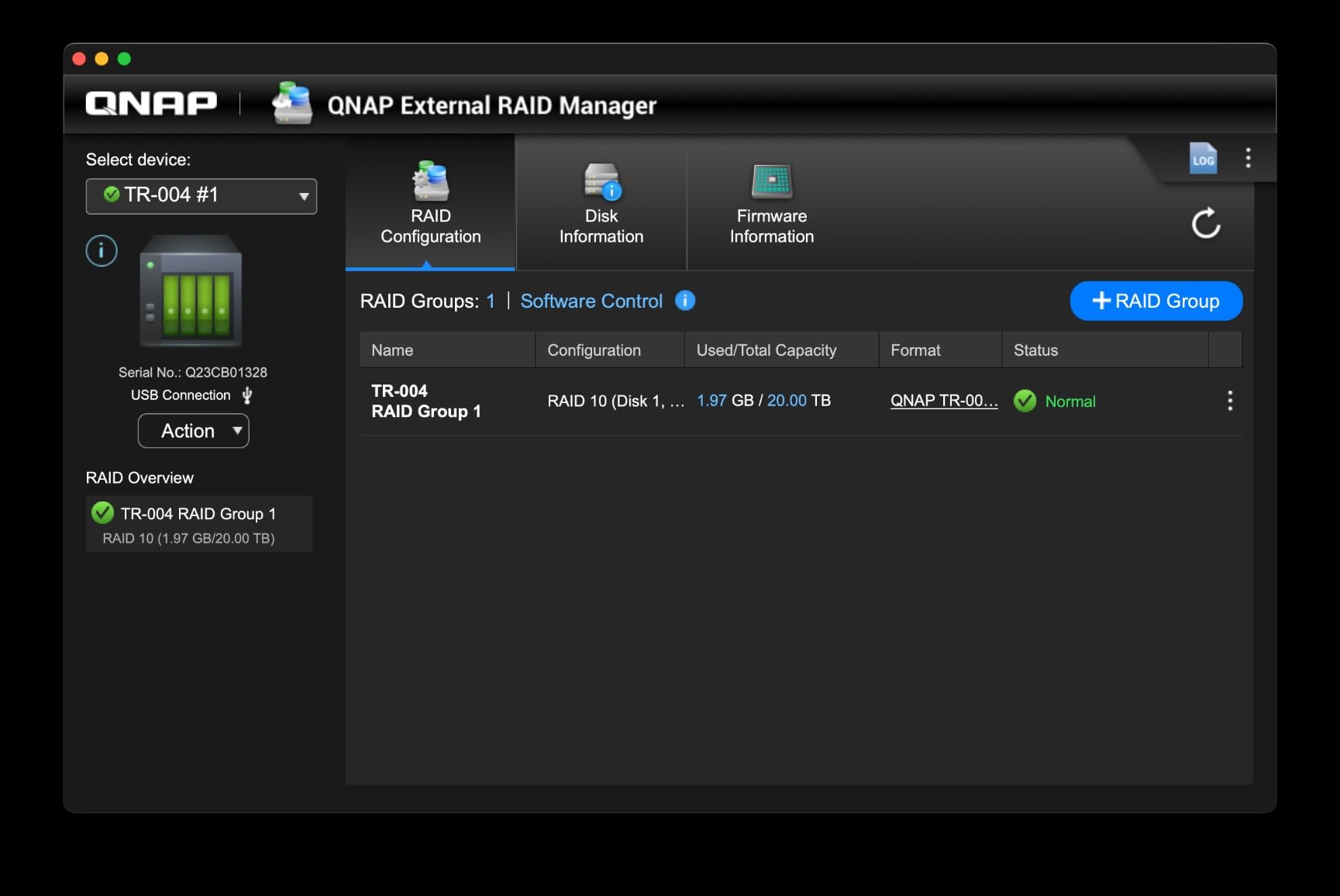Screen dimensions: 1340x896
Task: Open Software Control
Action: 591,301
